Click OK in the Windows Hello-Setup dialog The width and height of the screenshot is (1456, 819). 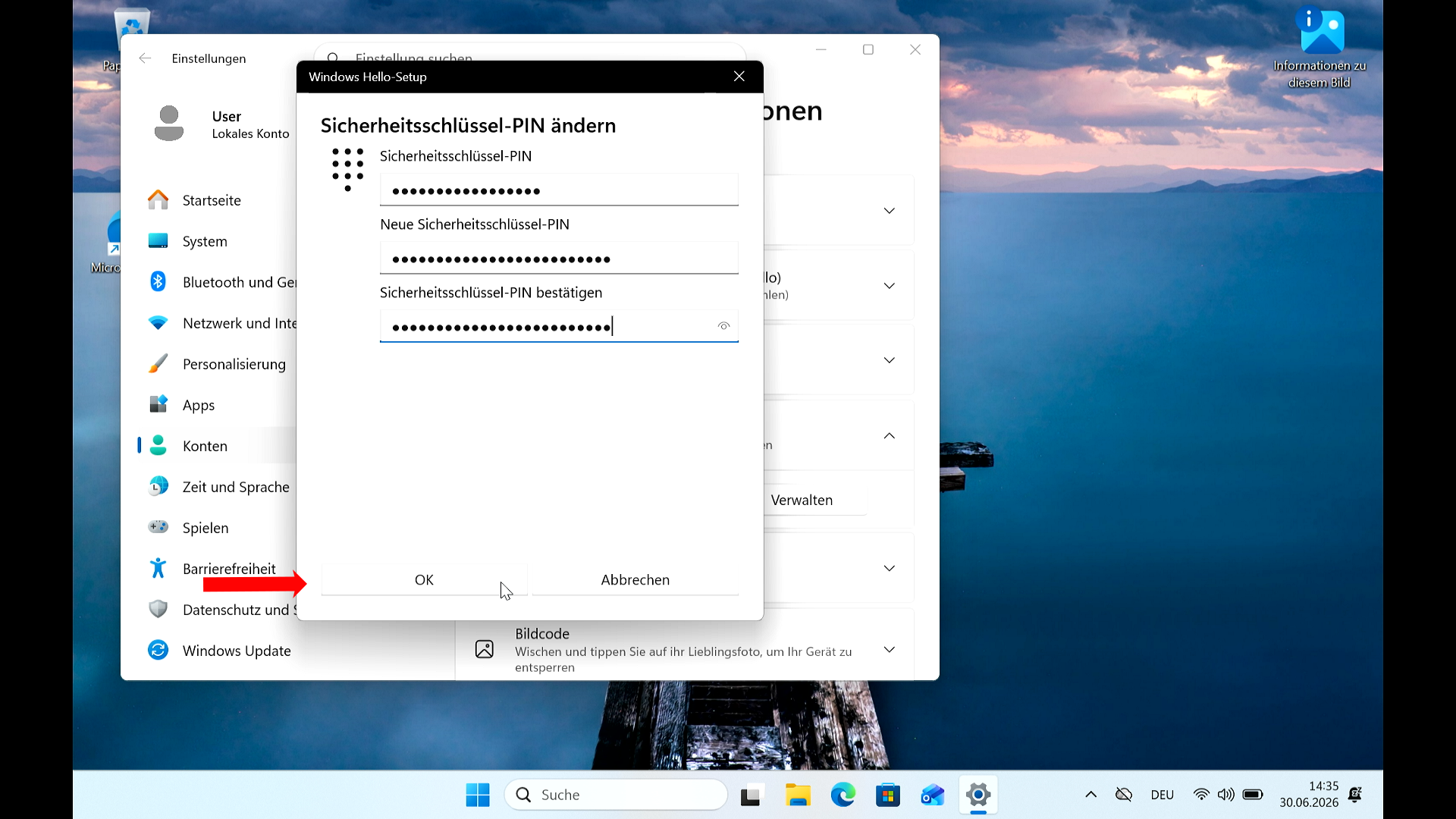click(424, 580)
